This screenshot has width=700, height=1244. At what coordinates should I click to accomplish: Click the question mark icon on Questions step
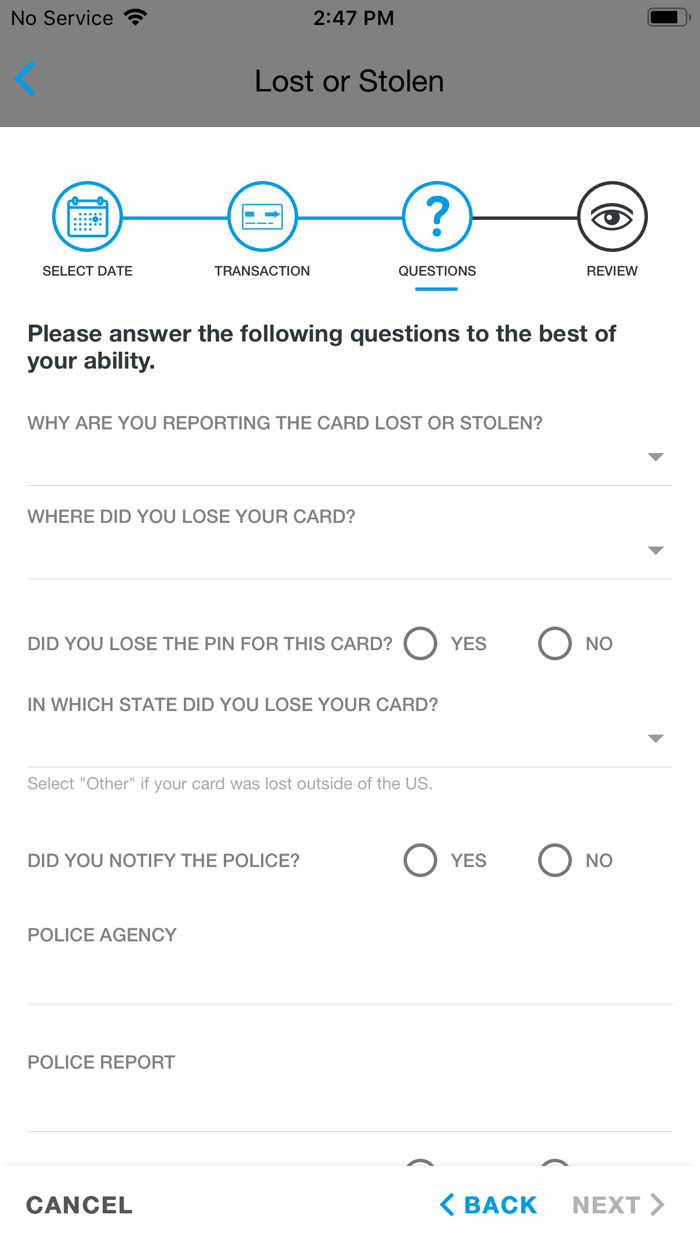point(437,216)
